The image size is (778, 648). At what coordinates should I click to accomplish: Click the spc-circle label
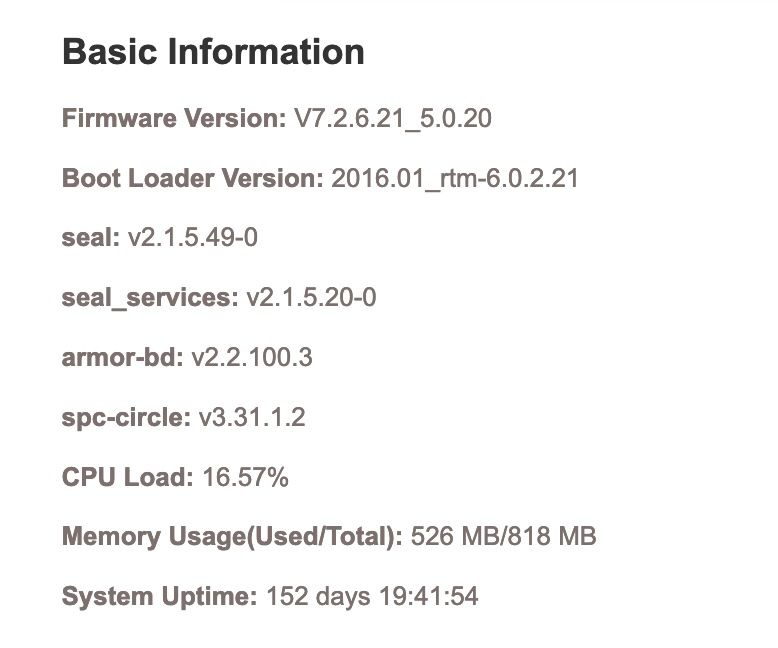(126, 417)
